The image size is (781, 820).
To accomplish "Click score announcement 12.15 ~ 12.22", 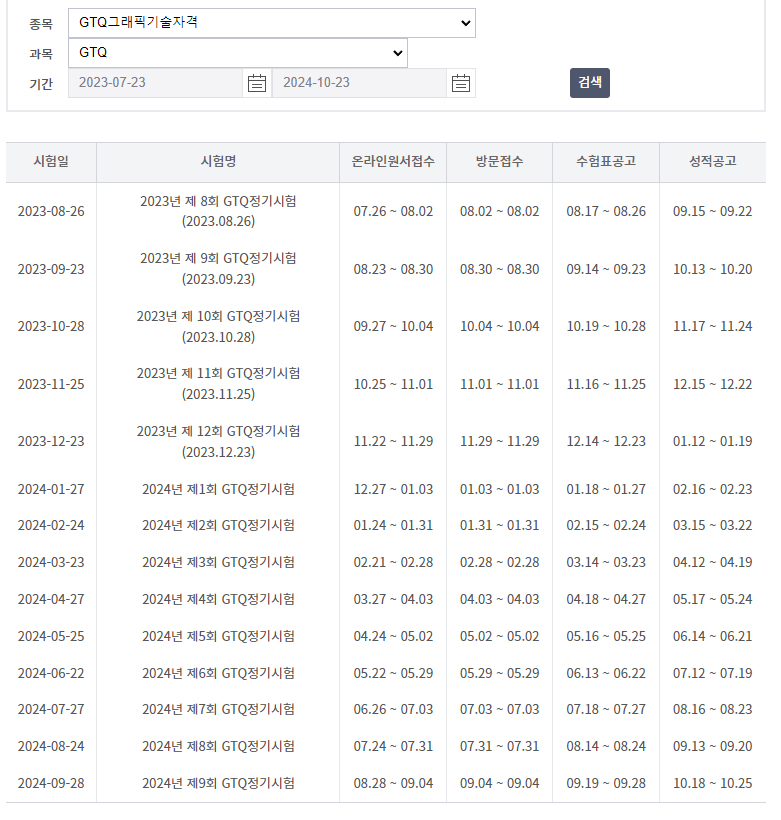I will 712,384.
